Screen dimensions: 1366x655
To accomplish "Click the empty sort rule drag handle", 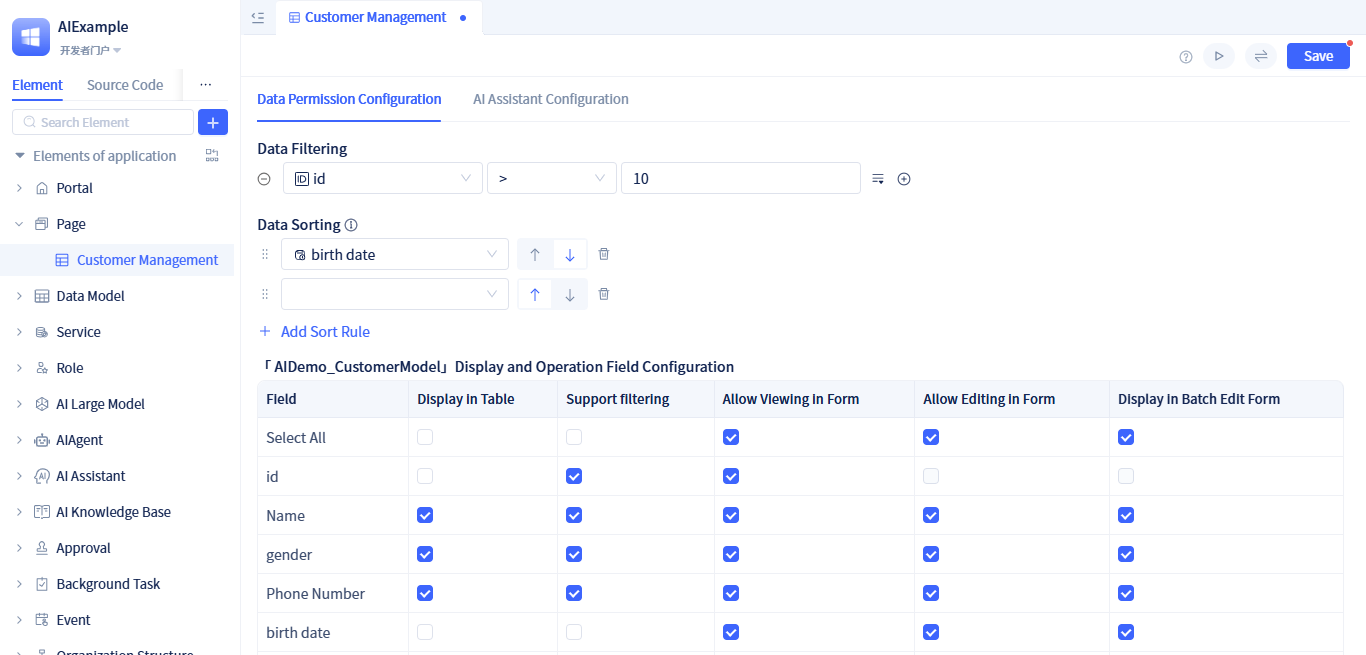I will coord(265,294).
